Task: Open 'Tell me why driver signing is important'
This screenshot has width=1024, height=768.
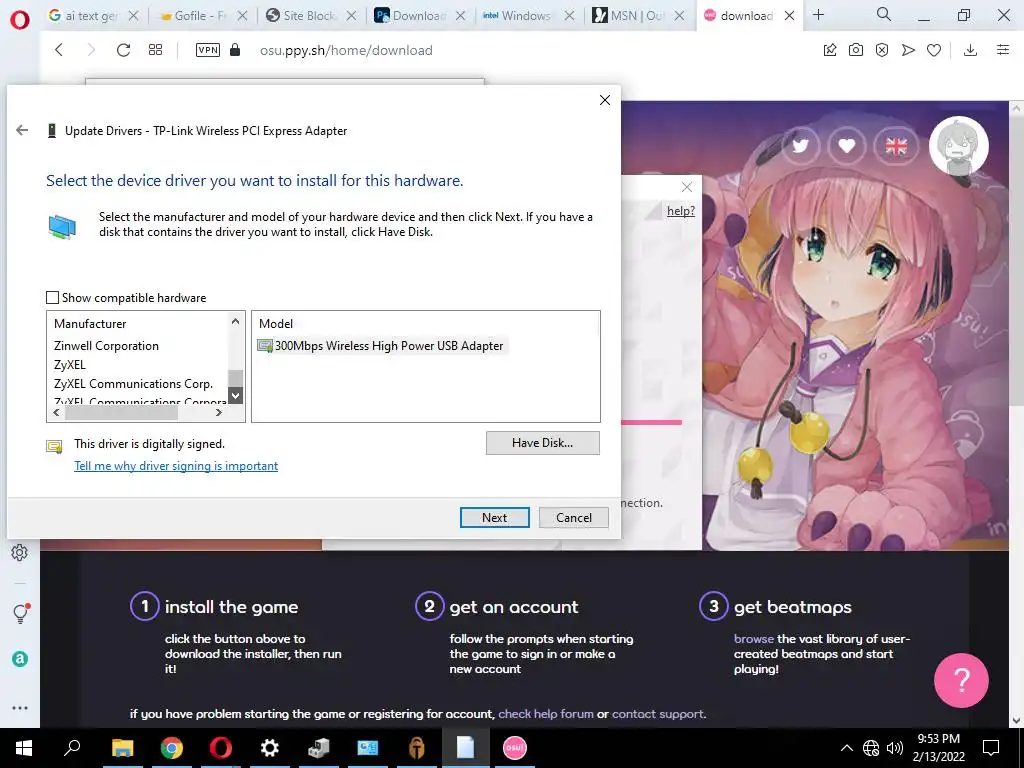Action: coord(176,466)
